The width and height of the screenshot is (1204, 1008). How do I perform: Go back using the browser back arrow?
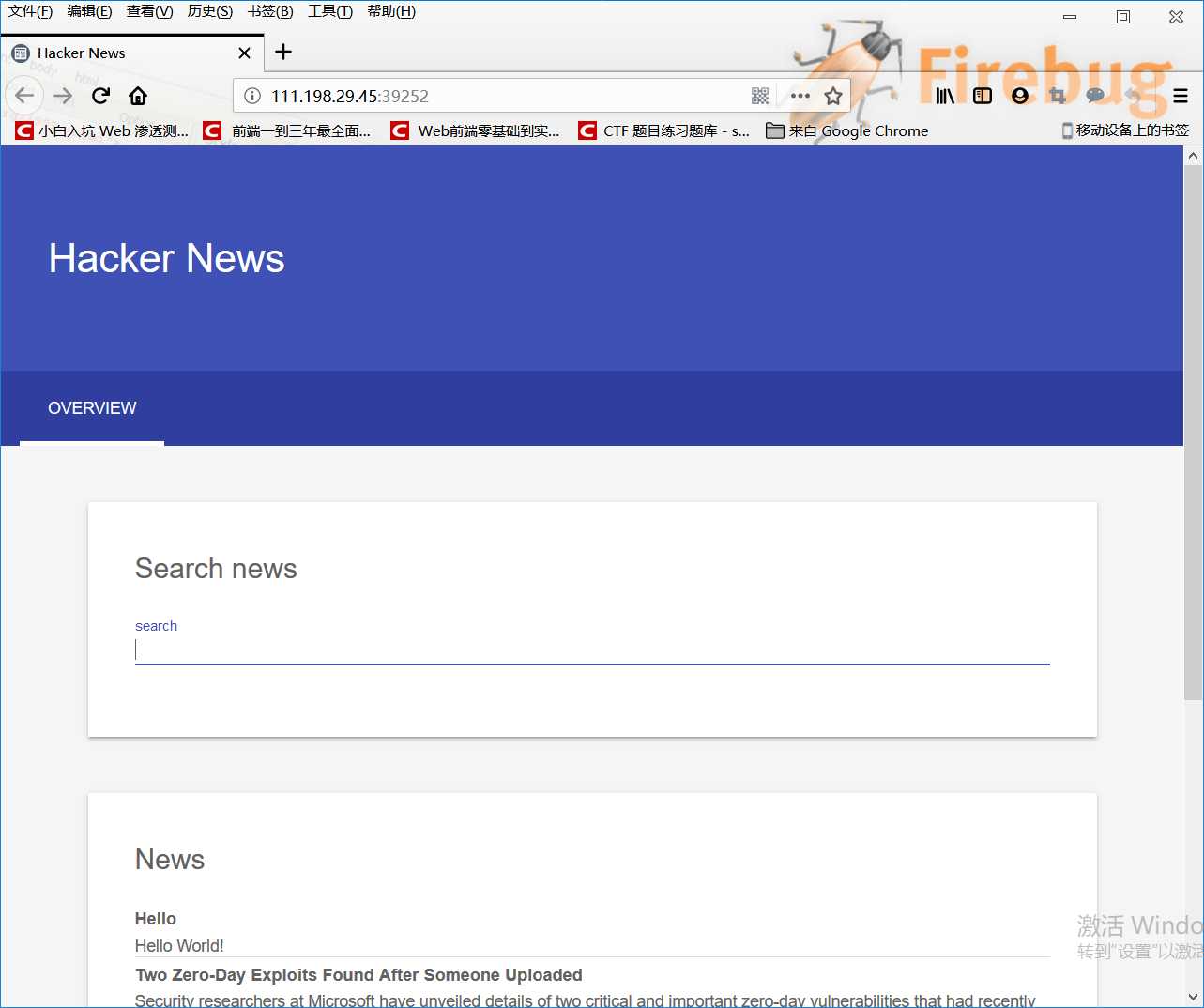24,96
